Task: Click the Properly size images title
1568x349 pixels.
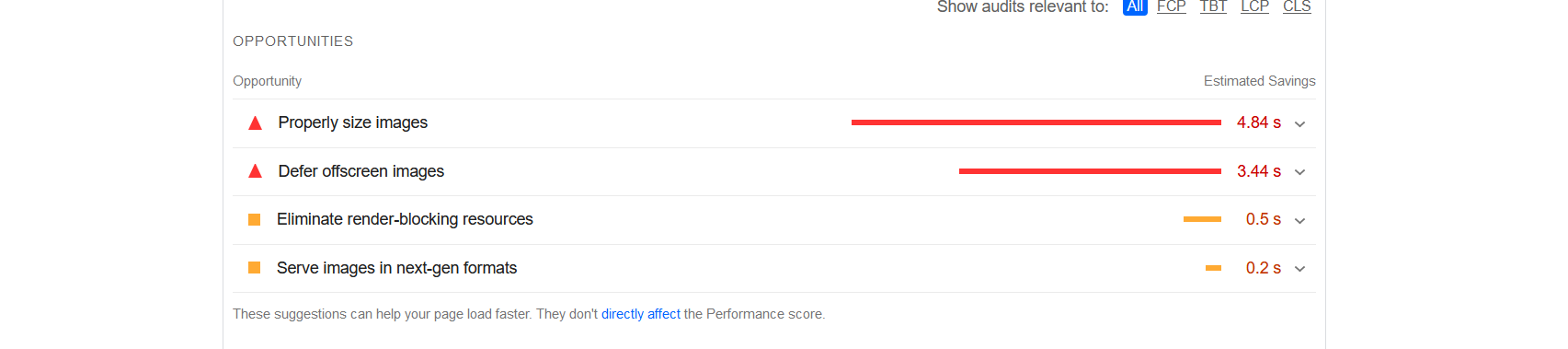Action: click(x=353, y=122)
